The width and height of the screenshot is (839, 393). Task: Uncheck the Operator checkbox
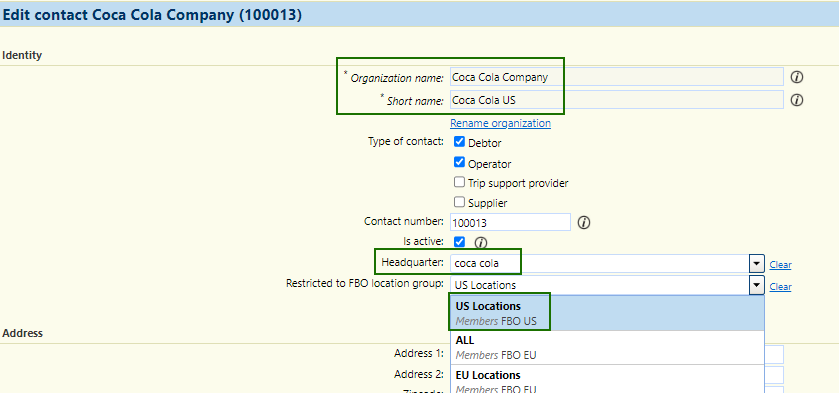[x=459, y=162]
